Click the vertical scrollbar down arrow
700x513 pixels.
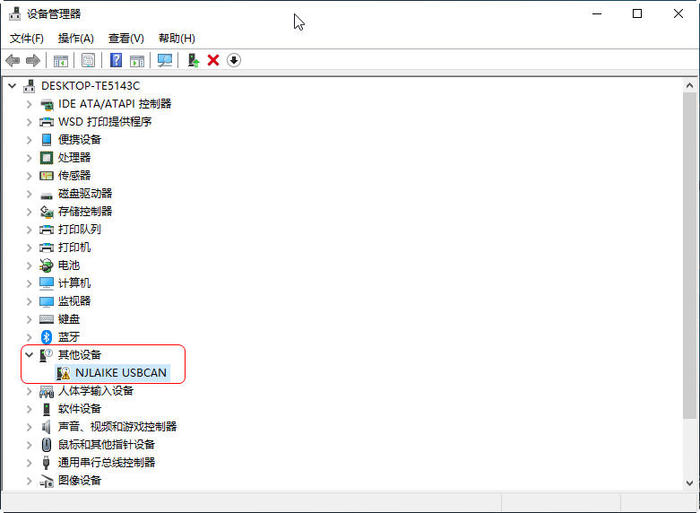point(690,481)
